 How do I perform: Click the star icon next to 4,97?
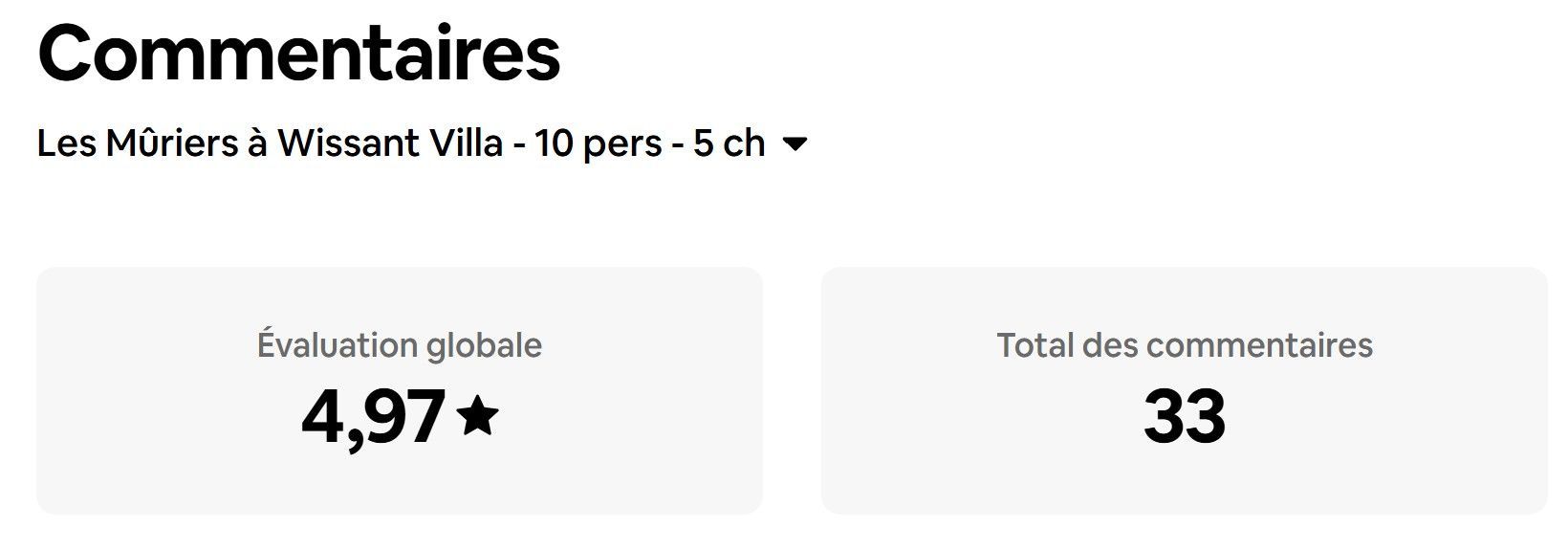point(477,417)
